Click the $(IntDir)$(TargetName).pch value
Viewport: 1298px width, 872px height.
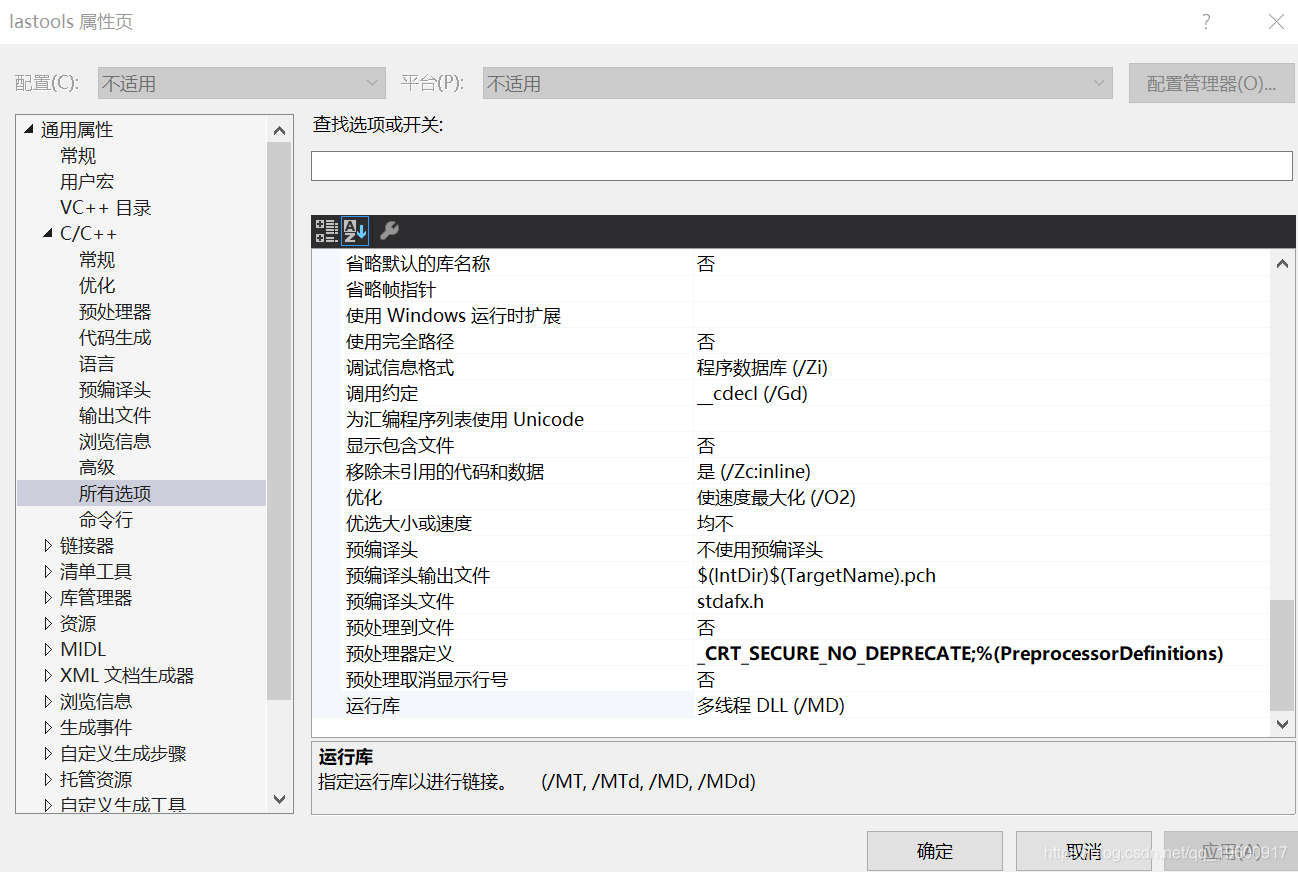[x=816, y=575]
